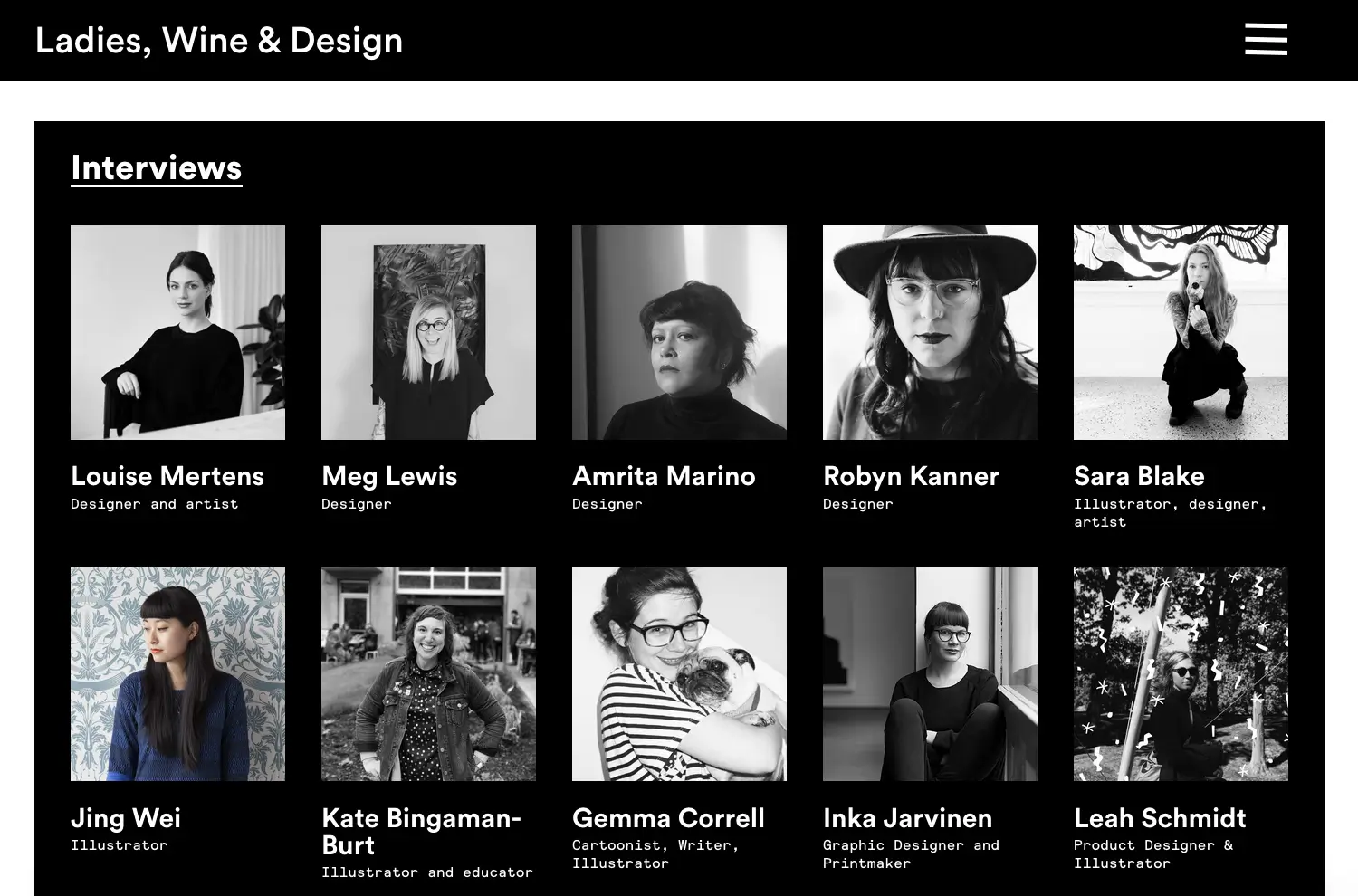Click Amrita Marino's portrait thumbnail
Image resolution: width=1358 pixels, height=896 pixels.
(679, 332)
